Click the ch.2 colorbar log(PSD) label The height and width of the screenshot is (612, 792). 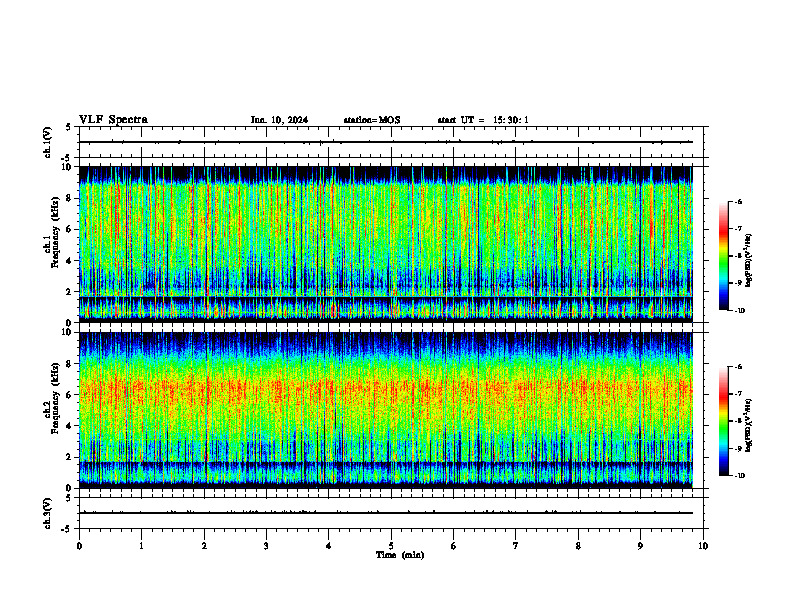[x=749, y=426]
